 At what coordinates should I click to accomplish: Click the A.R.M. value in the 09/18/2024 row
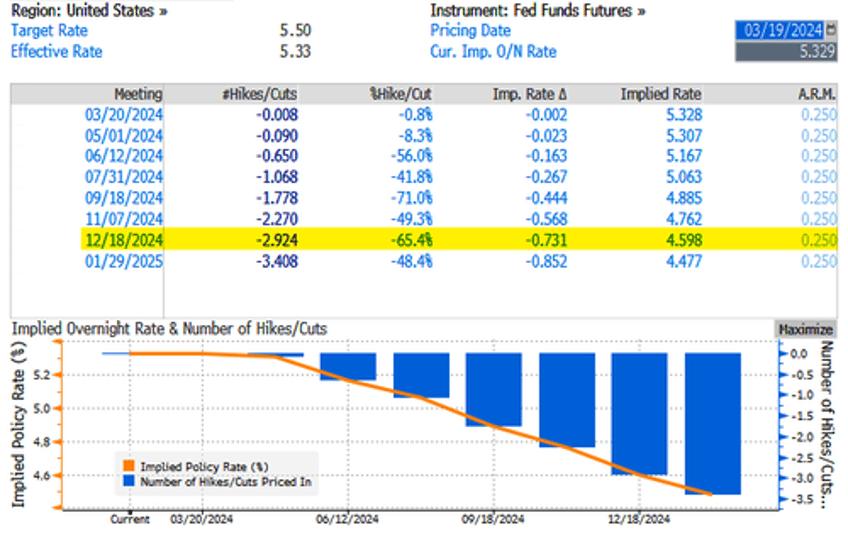tap(817, 199)
